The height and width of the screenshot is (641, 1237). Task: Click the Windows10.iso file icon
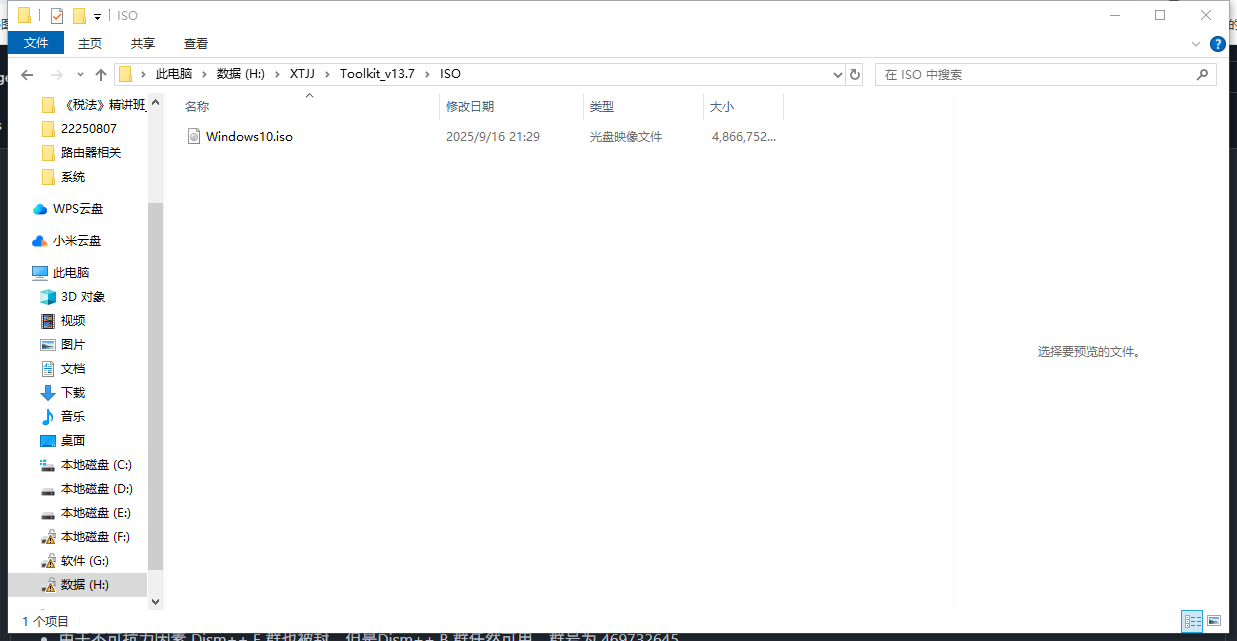(194, 137)
